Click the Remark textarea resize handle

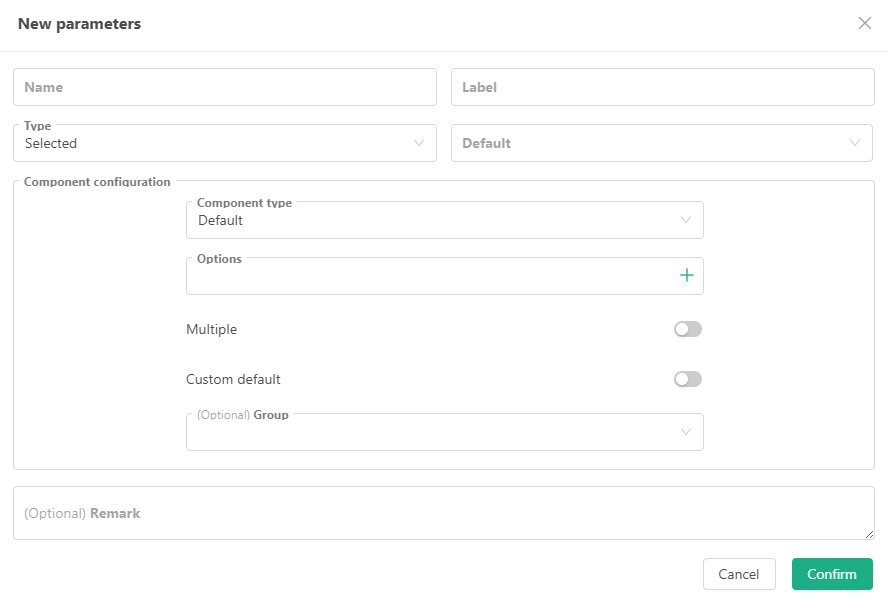tap(869, 534)
